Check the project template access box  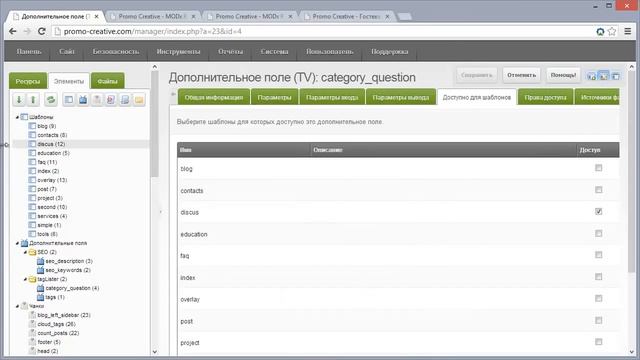(x=598, y=342)
